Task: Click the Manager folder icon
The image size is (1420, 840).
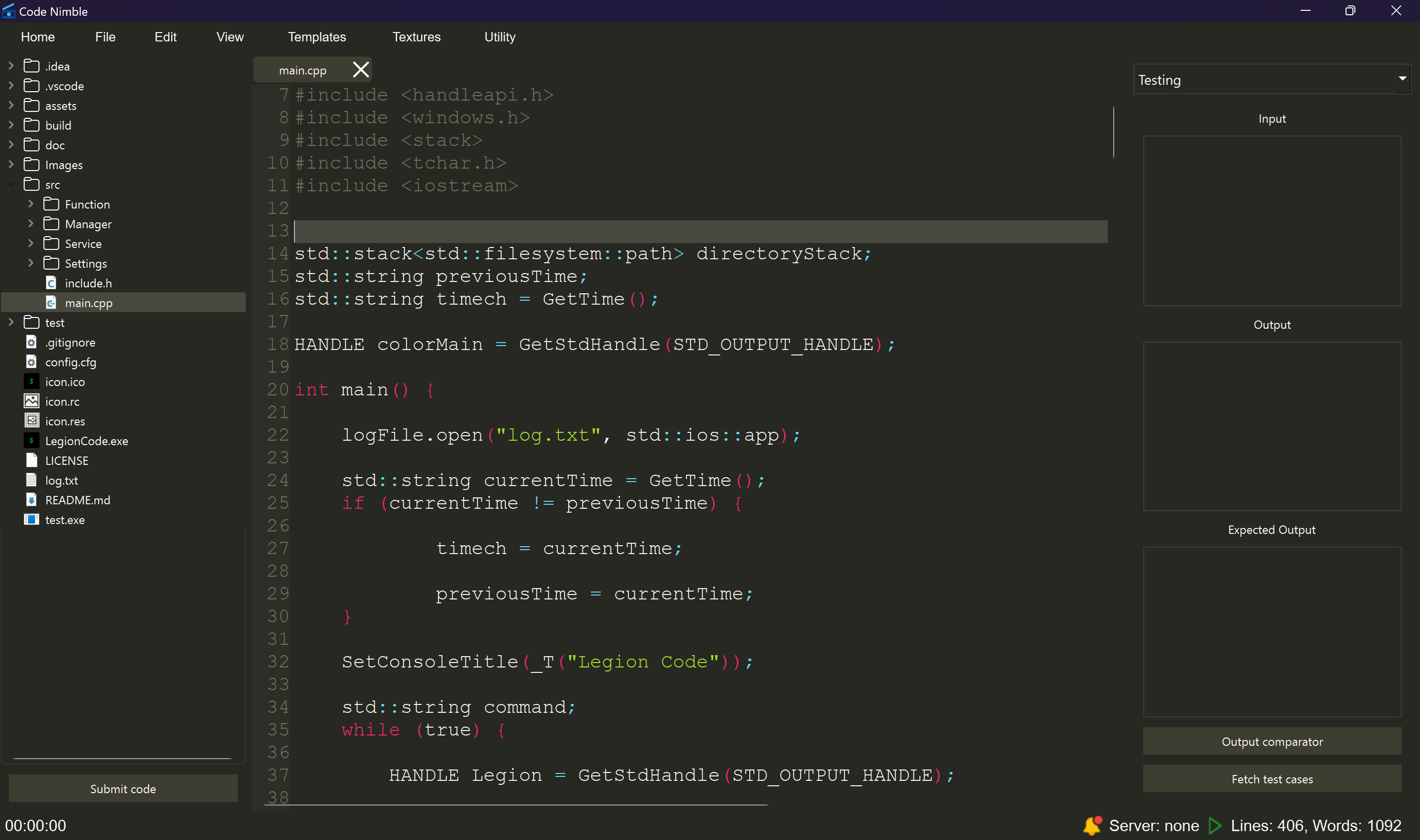Action: 51,224
